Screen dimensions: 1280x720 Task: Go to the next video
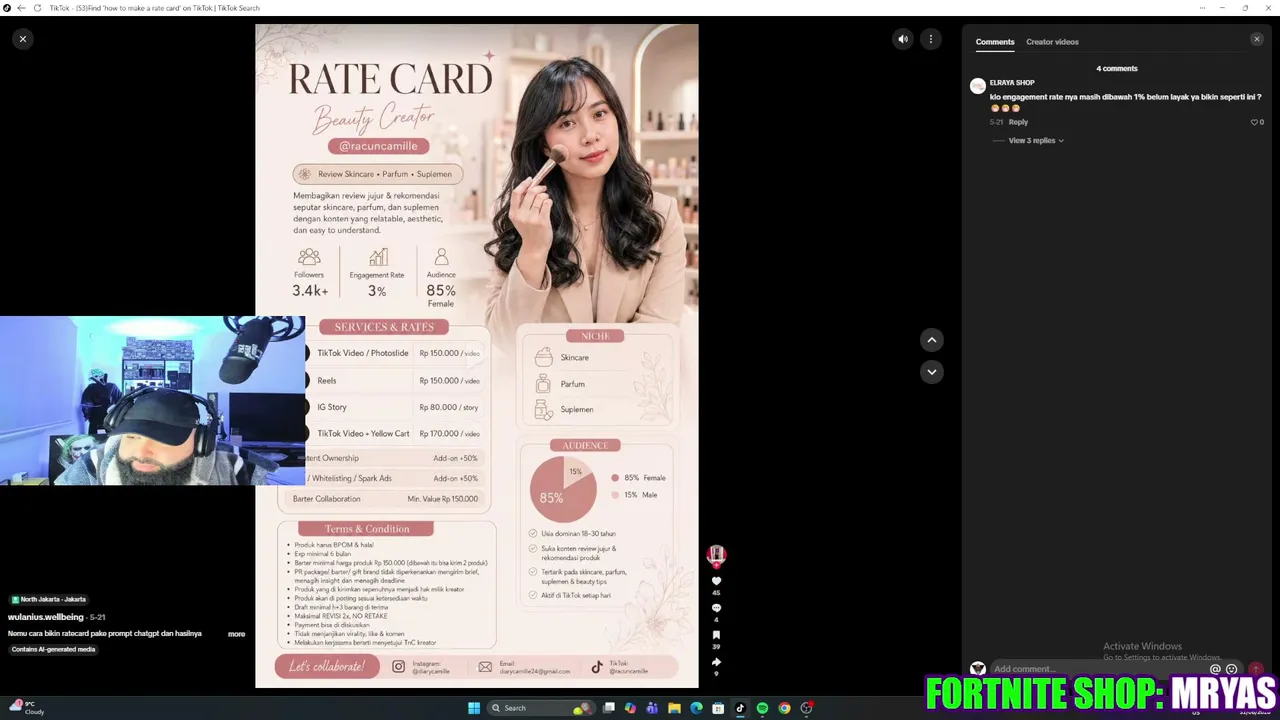coord(931,372)
